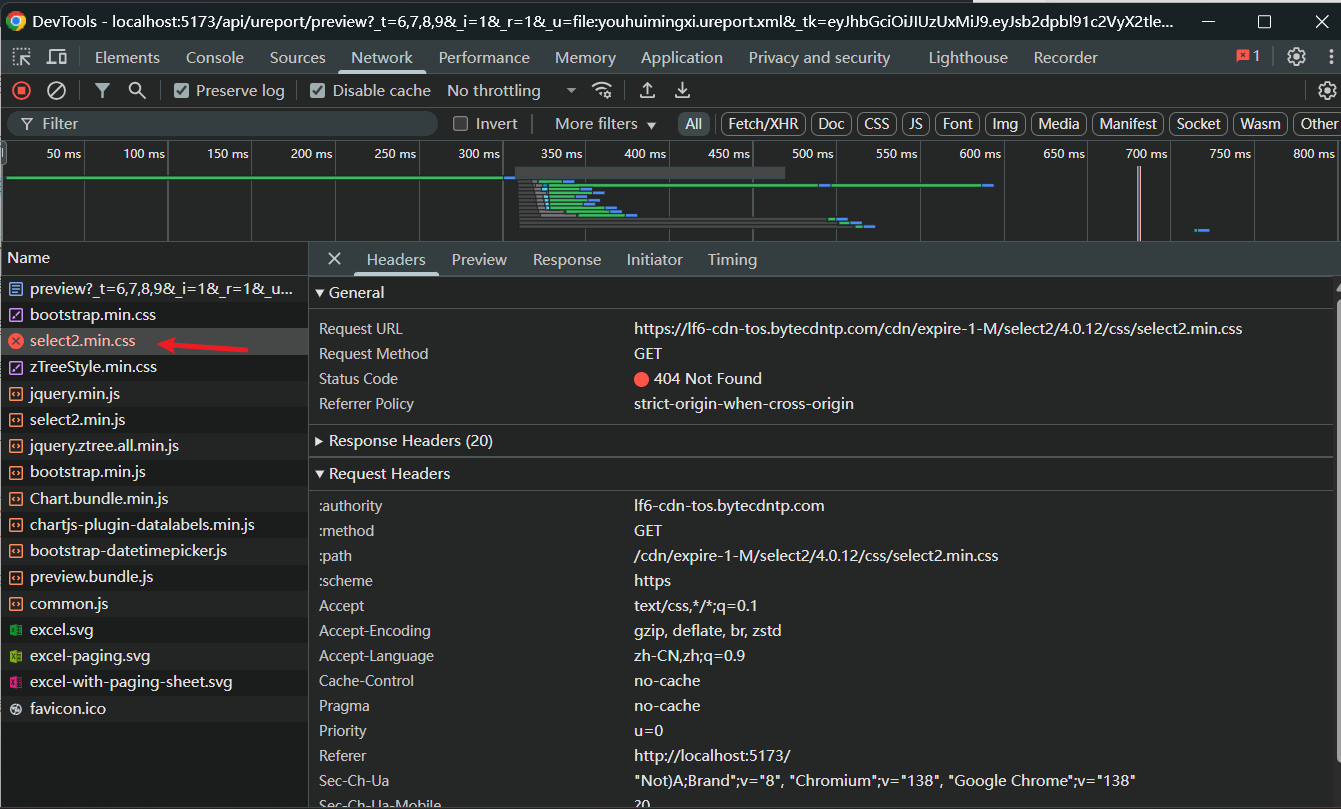Open the Recorder panel
Viewport: 1341px width, 809px height.
coord(1065,57)
